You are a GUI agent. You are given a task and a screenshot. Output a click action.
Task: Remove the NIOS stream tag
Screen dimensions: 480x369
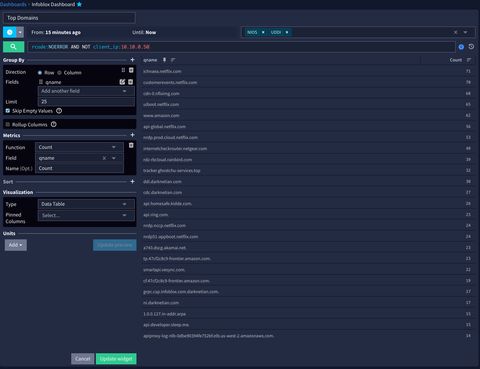point(263,32)
